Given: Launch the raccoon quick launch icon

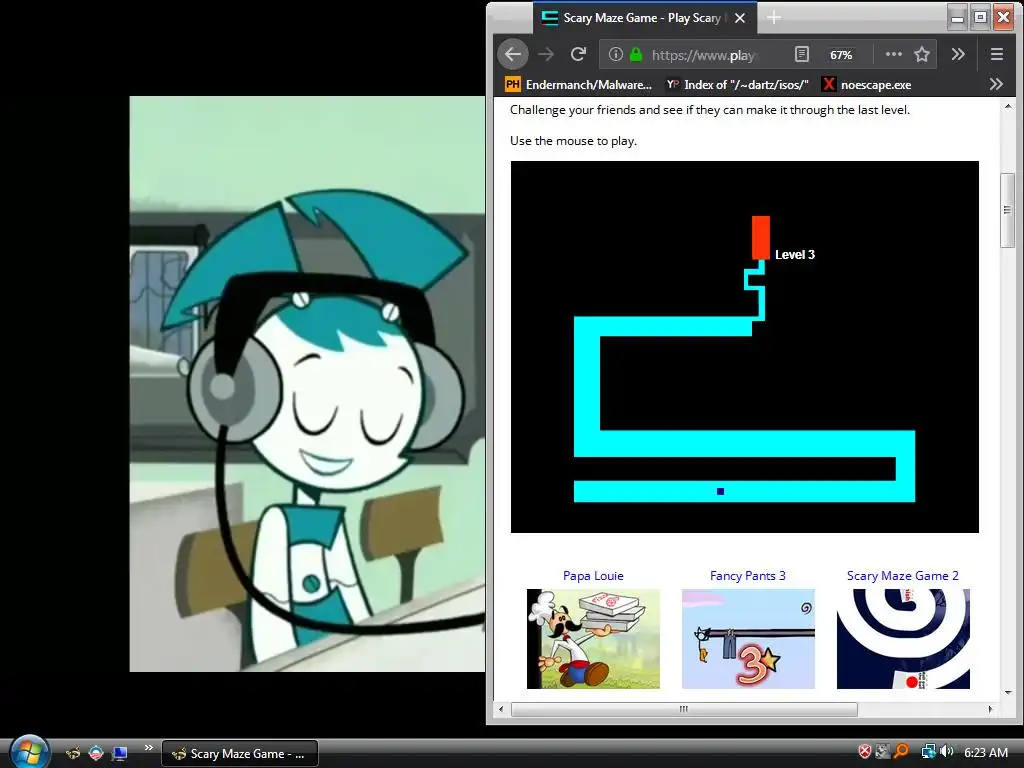Looking at the screenshot, I should (x=73, y=753).
